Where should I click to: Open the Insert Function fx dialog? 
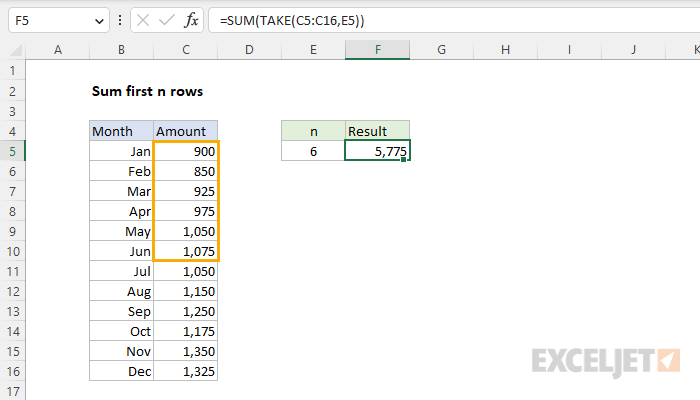point(191,20)
